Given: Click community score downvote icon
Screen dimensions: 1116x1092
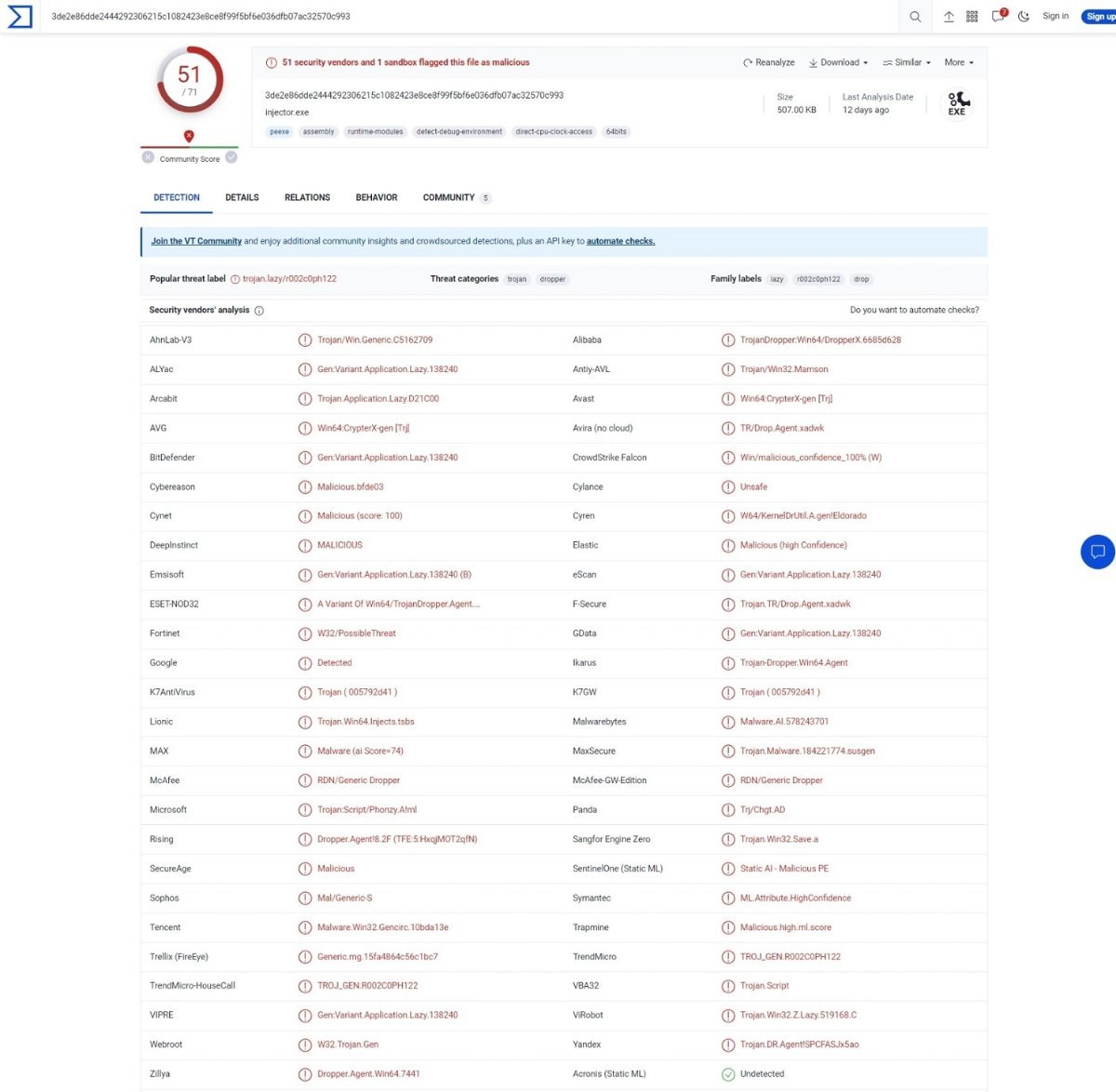Looking at the screenshot, I should coord(148,157).
